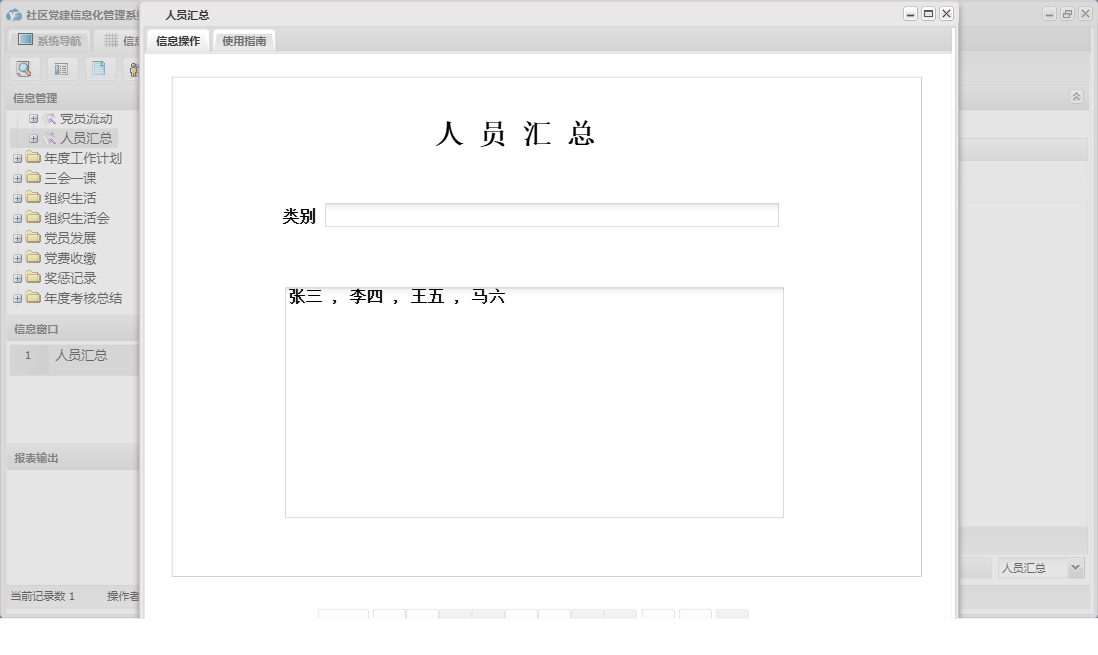The height and width of the screenshot is (655, 1098).
Task: Expand the 组织生活 folder in the sidebar
Action: click(17, 197)
